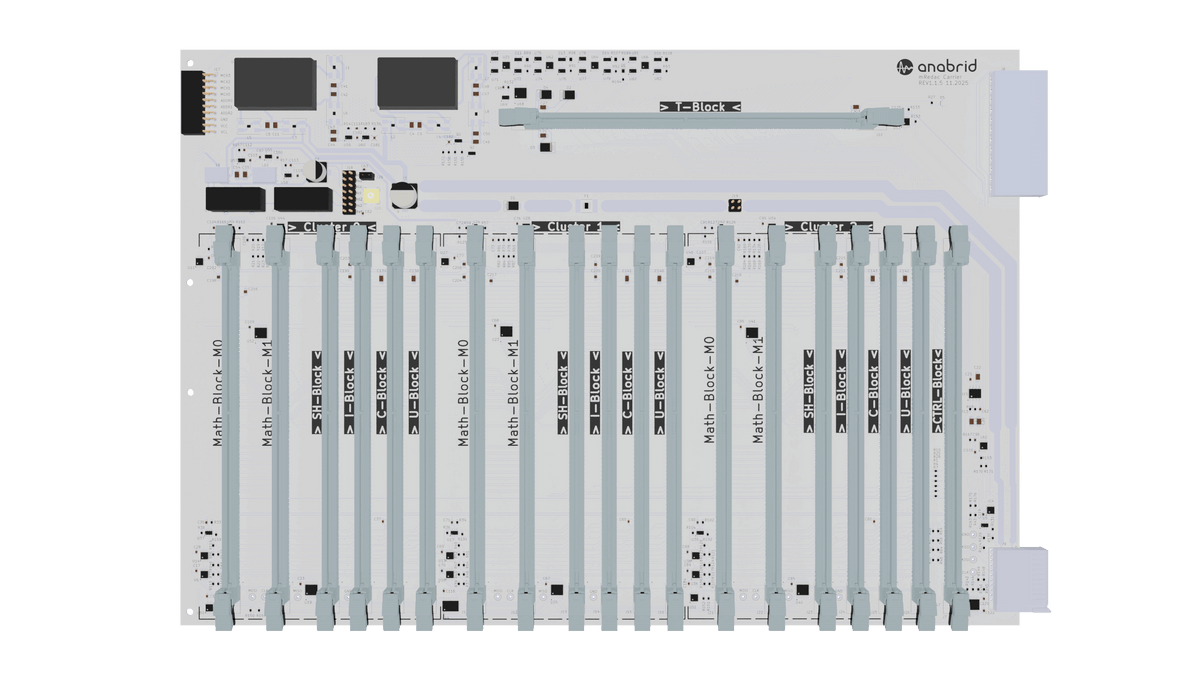Select the '> T-Block <' label
The width and height of the screenshot is (1200, 675).
[700, 106]
